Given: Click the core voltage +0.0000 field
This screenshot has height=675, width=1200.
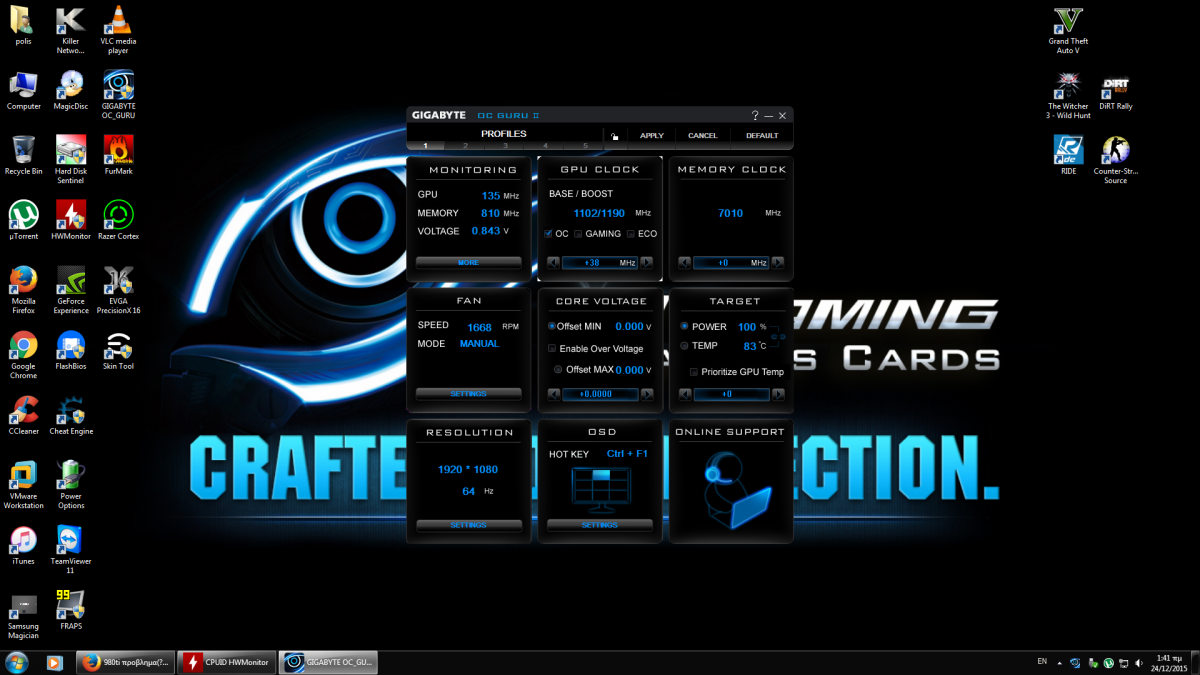Looking at the screenshot, I should (600, 394).
